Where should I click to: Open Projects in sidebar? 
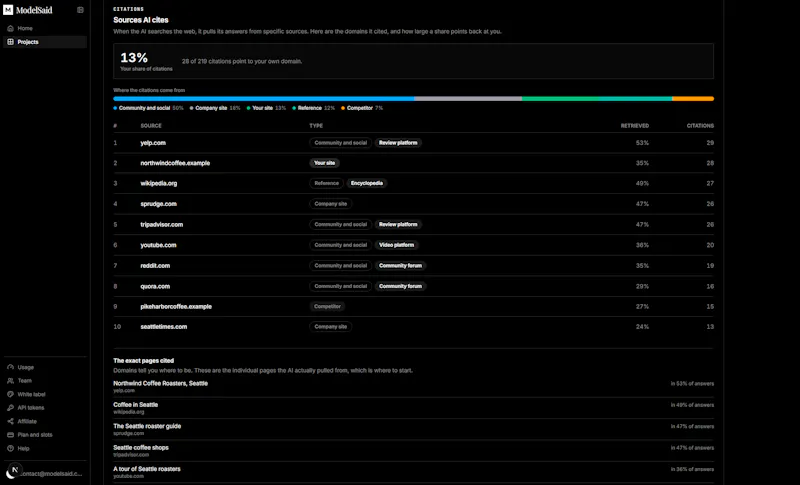click(45, 42)
